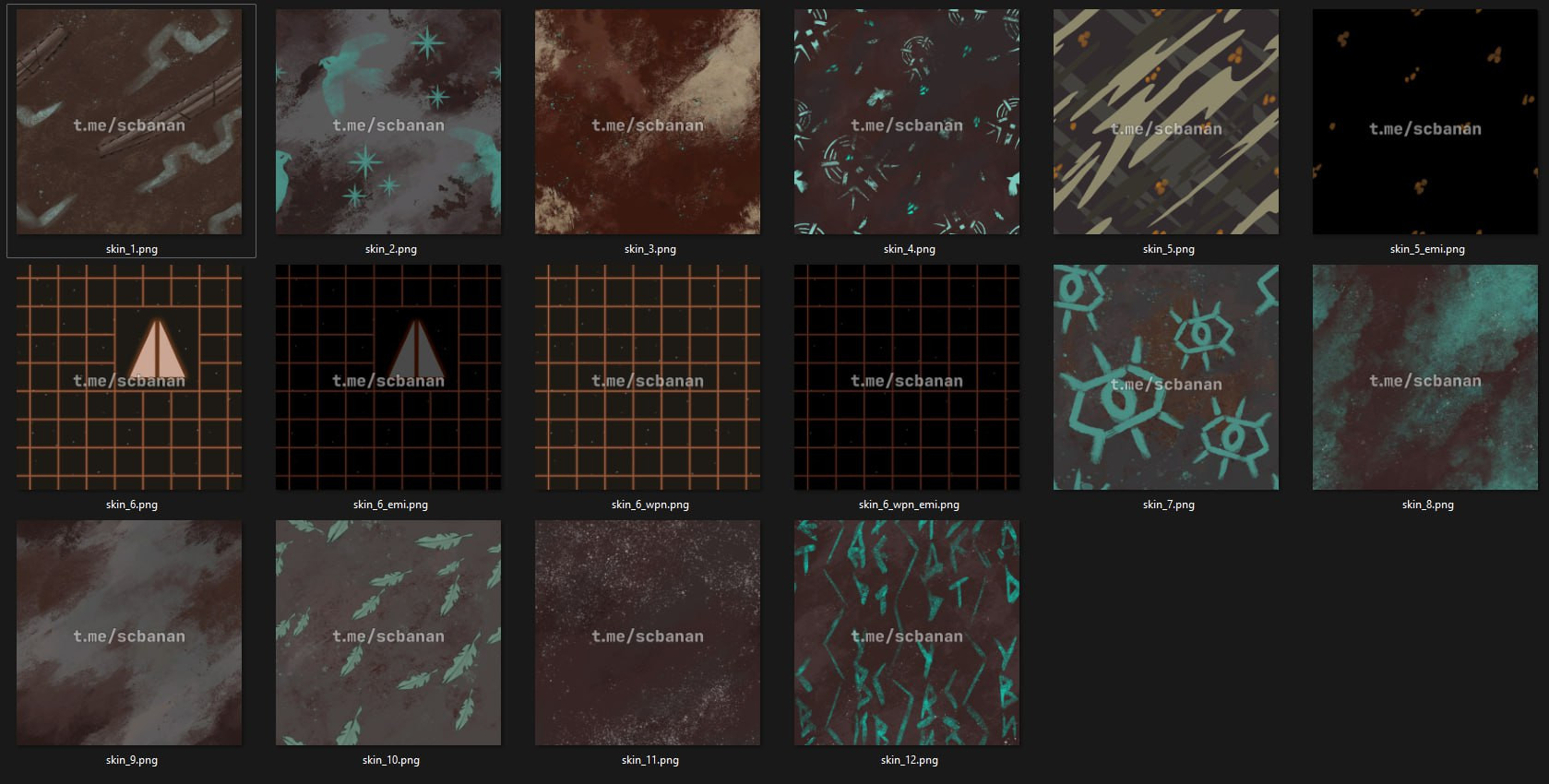1549x784 pixels.
Task: Click the skin_6_wpn.png file name
Action: pyautogui.click(x=650, y=505)
